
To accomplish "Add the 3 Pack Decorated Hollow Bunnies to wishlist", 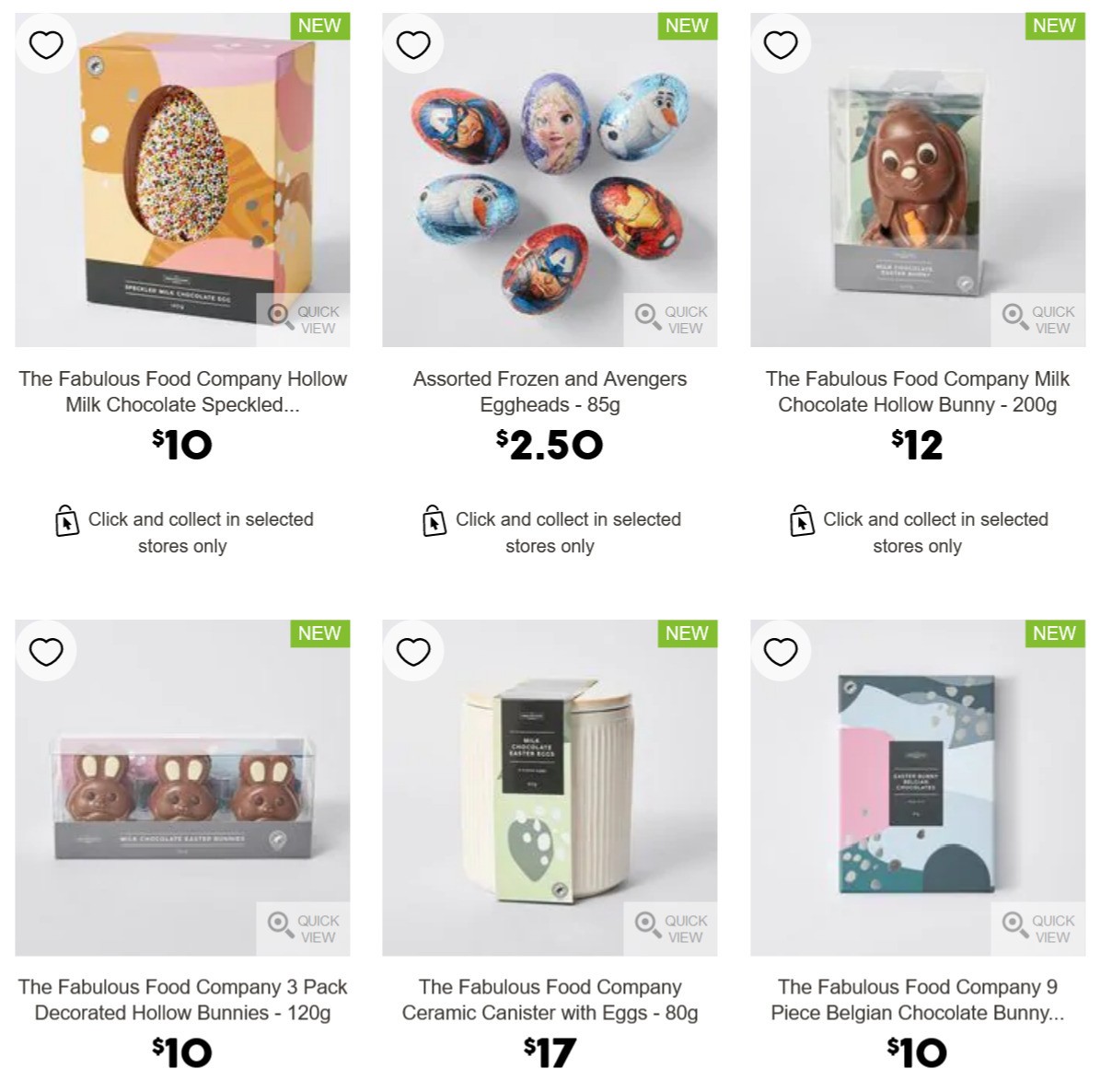I will pos(45,651).
